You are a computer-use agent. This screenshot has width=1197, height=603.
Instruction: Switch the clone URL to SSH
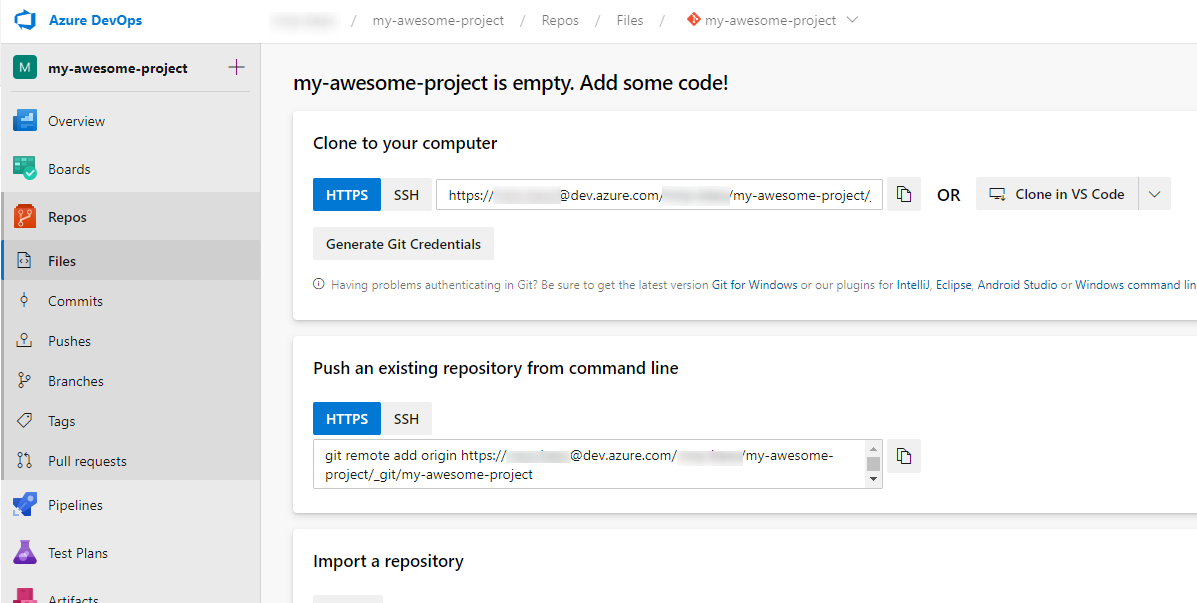click(x=406, y=194)
